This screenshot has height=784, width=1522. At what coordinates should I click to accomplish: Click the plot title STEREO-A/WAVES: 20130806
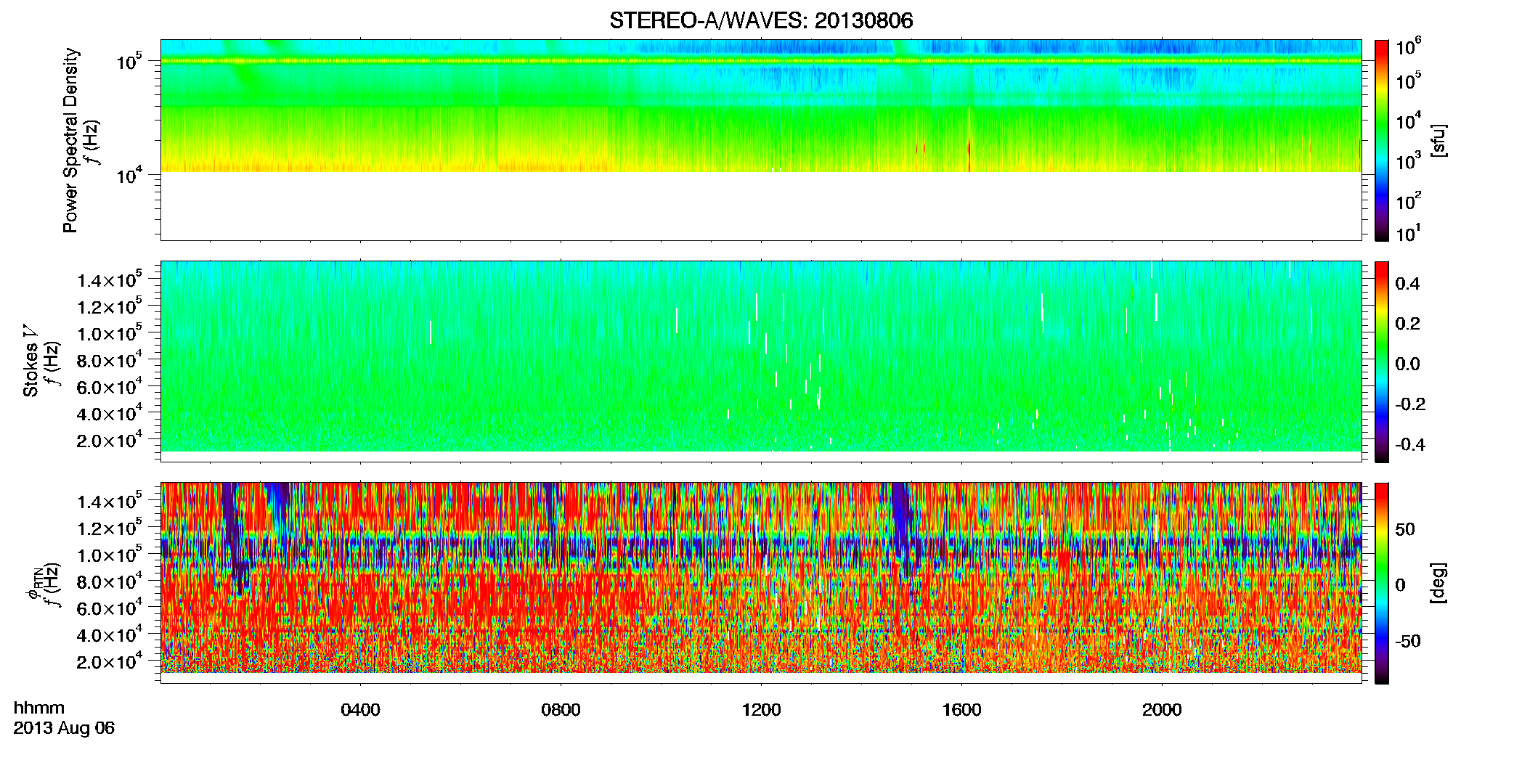pyautogui.click(x=761, y=20)
